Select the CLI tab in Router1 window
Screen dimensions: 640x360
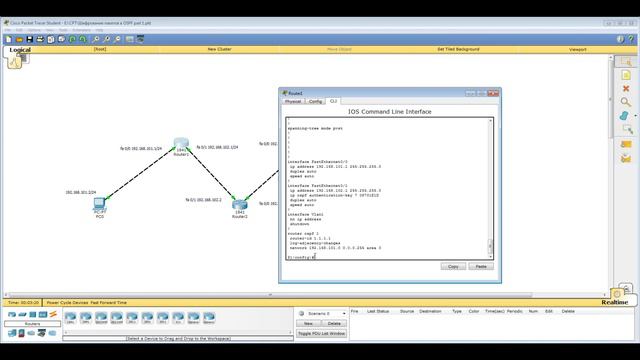click(333, 101)
